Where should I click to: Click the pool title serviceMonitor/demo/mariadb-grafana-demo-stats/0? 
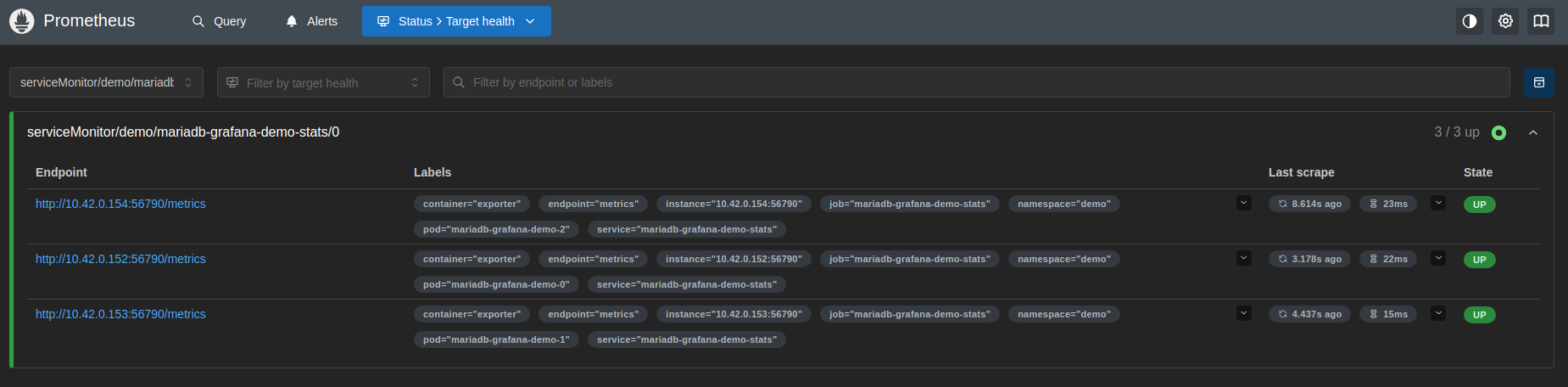[183, 132]
